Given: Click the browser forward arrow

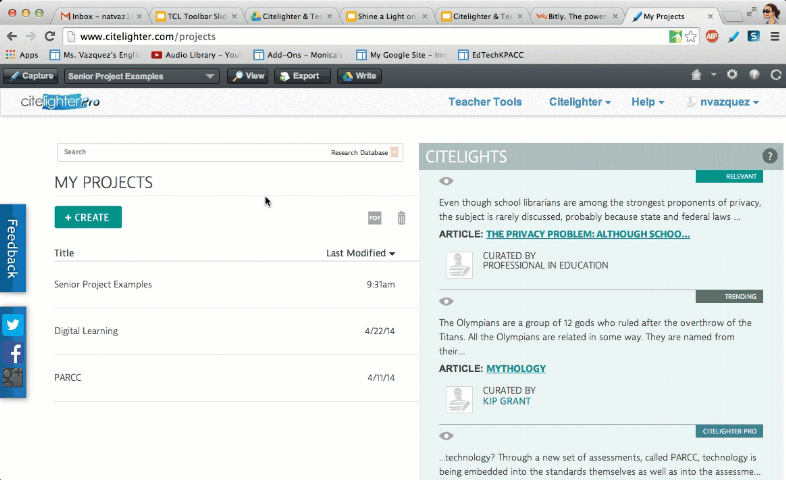Looking at the screenshot, I should point(31,36).
